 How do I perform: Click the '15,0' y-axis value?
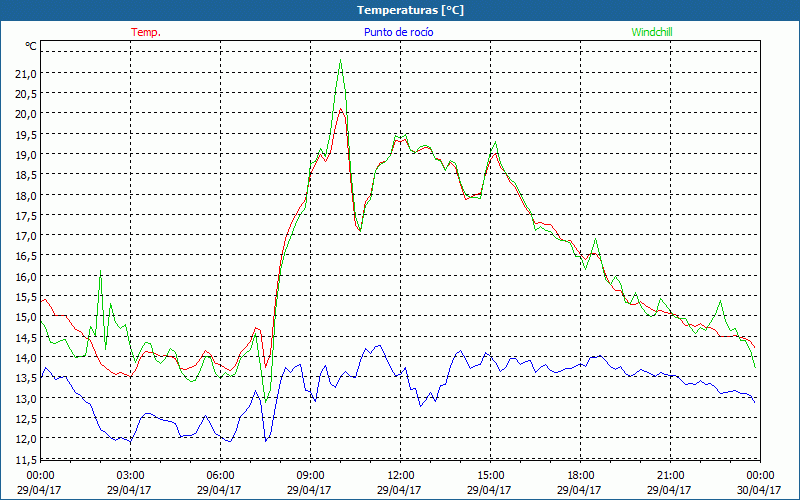(26, 317)
